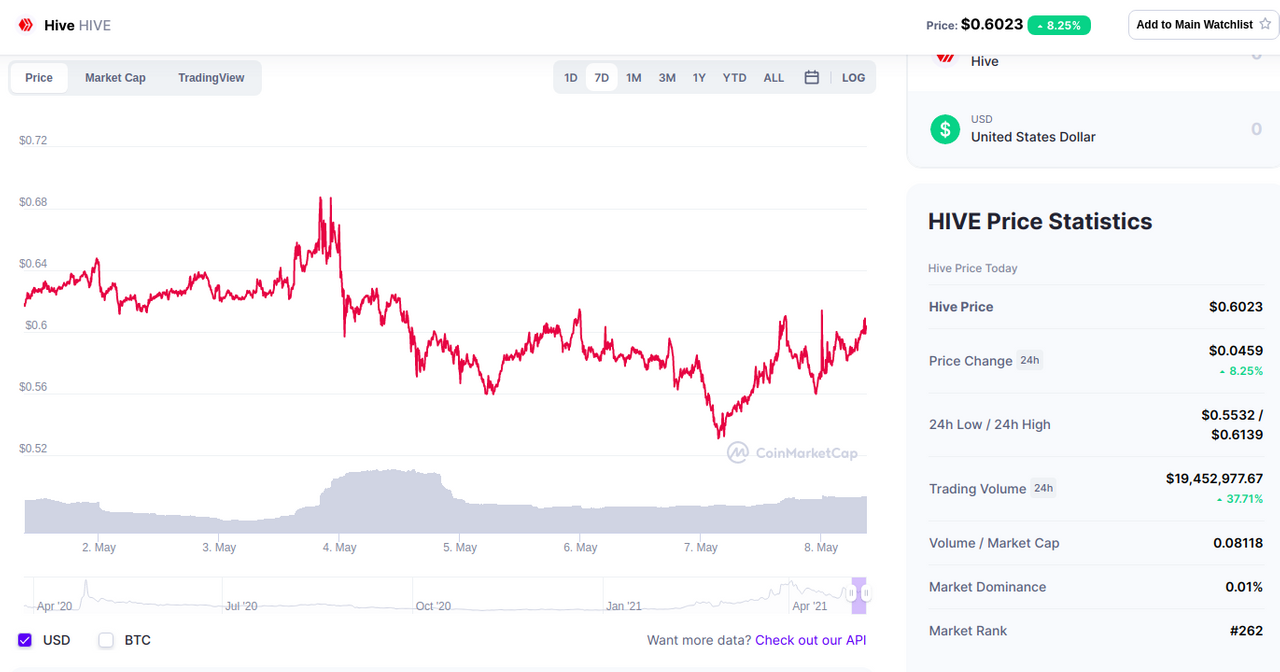Click the 24h Low / 24h High values

pyautogui.click(x=1232, y=424)
